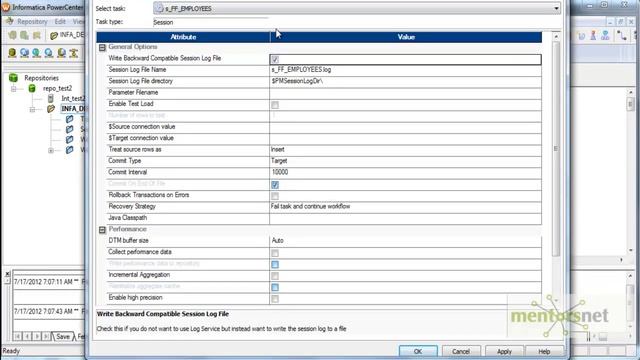Viewport: 640px width, 360px height.
Task: Click the dialog scrollbar up arrow
Action: tap(556, 37)
